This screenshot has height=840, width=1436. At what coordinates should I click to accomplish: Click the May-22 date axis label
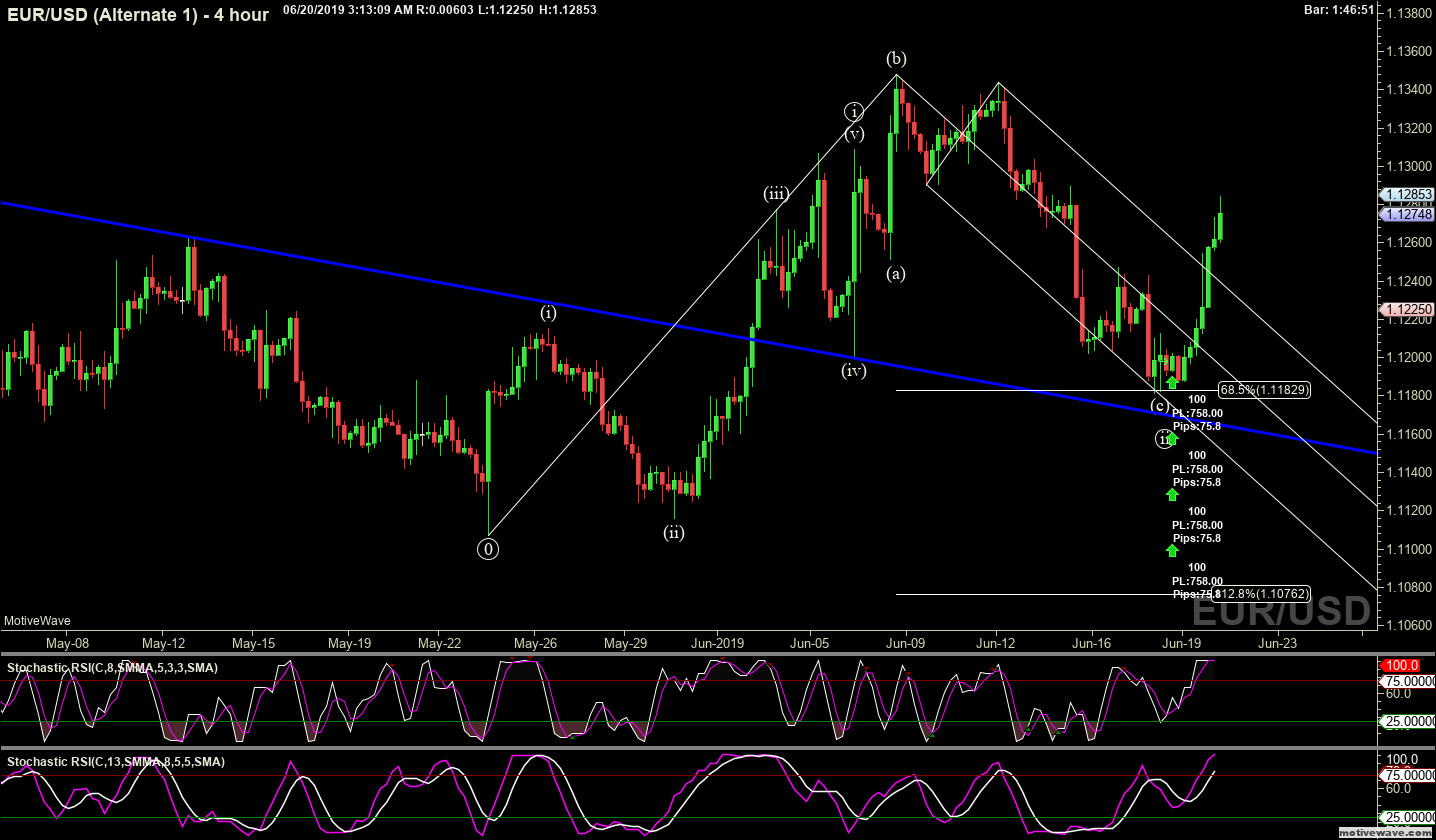coord(440,643)
